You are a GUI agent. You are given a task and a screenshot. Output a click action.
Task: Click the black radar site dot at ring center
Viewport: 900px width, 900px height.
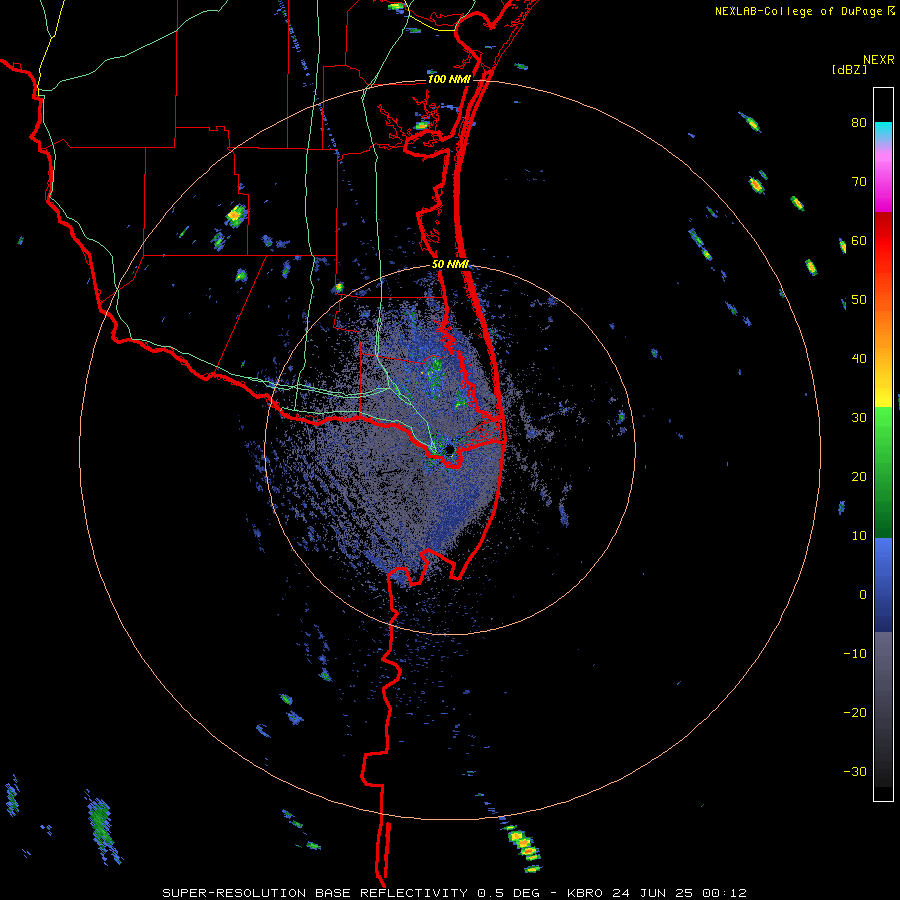[449, 449]
